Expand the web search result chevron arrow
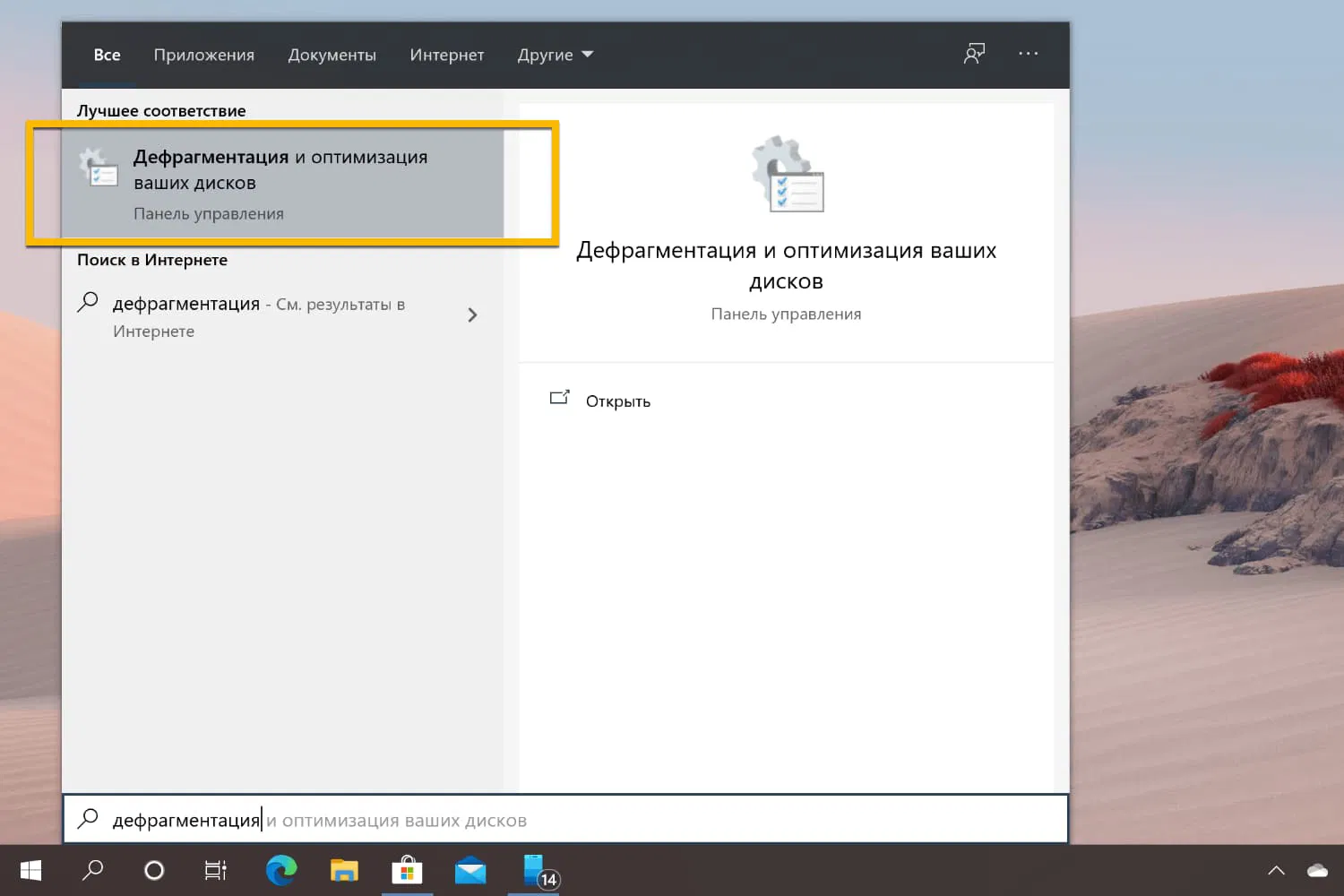The height and width of the screenshot is (896, 1344). click(472, 315)
